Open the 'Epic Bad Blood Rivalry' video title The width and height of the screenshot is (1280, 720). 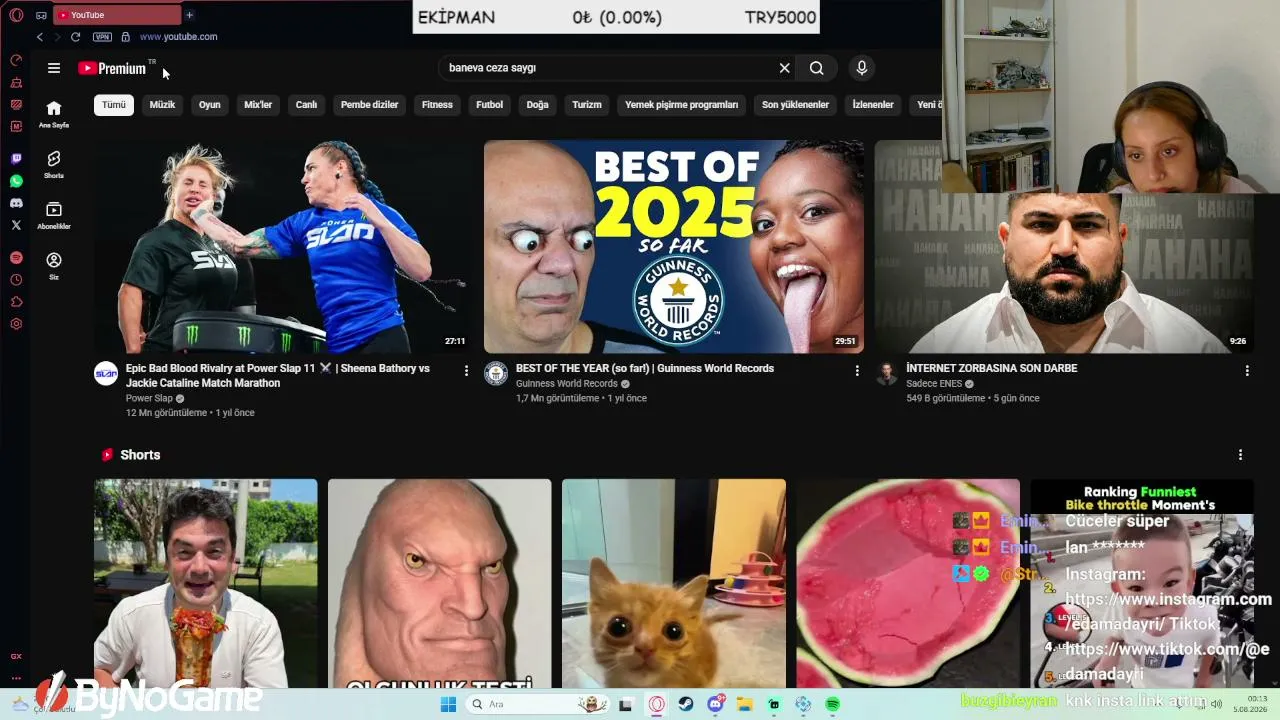278,376
